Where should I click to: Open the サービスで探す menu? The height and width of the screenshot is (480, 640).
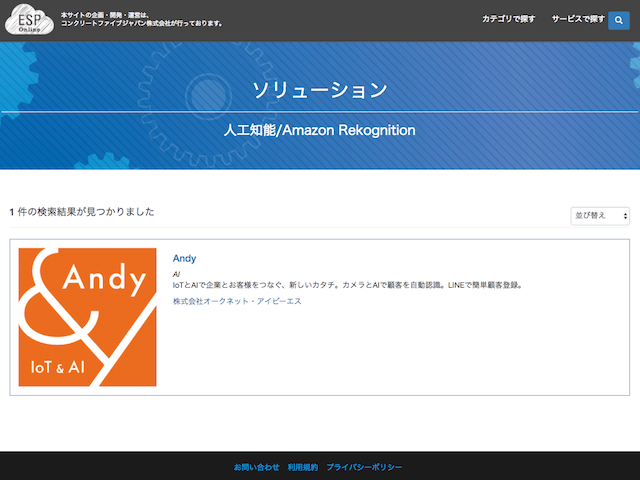[x=578, y=19]
